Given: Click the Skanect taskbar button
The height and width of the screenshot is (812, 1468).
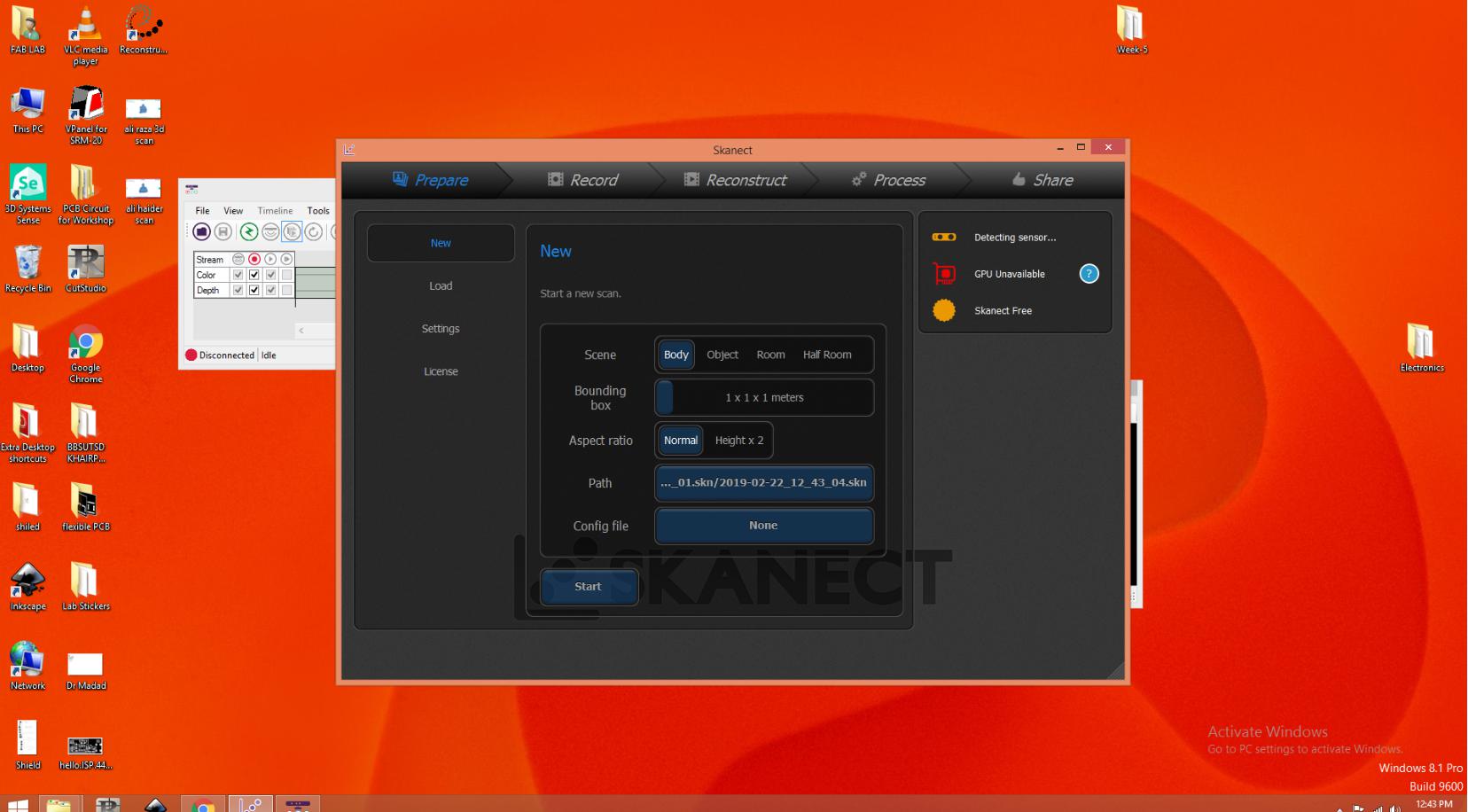Looking at the screenshot, I should (x=250, y=804).
